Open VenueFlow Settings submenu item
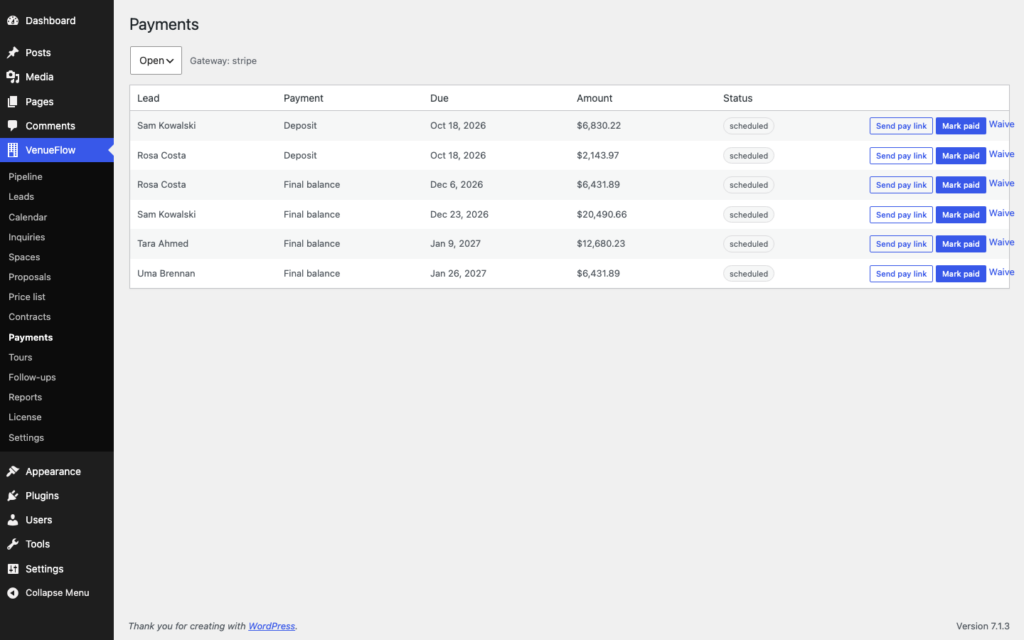The image size is (1024, 640). (x=26, y=438)
